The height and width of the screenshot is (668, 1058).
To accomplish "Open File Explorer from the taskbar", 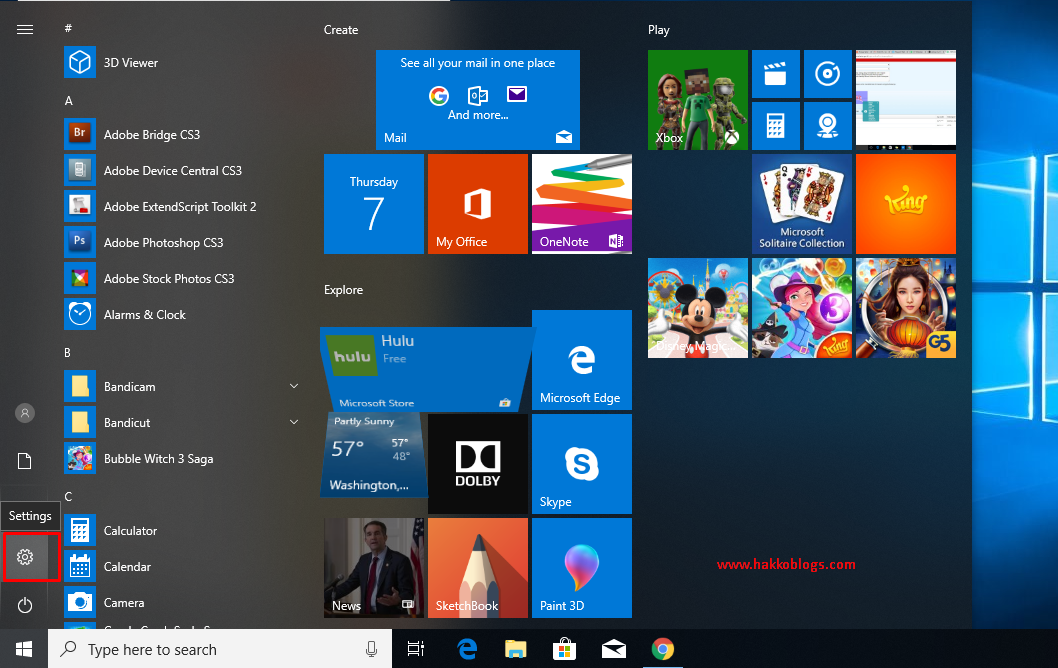I will (515, 649).
